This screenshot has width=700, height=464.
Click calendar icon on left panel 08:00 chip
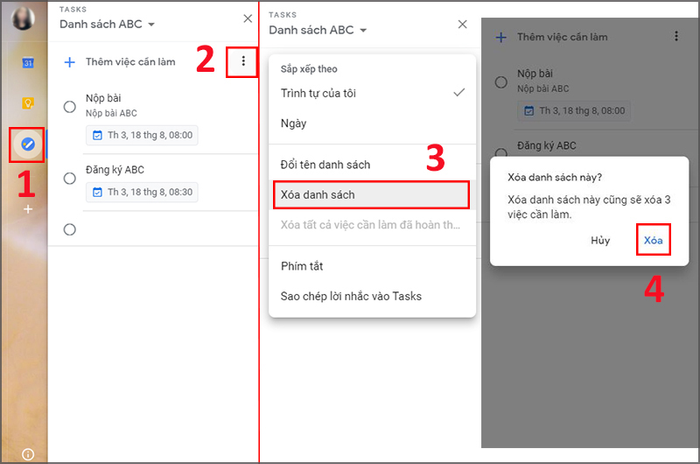click(x=97, y=135)
